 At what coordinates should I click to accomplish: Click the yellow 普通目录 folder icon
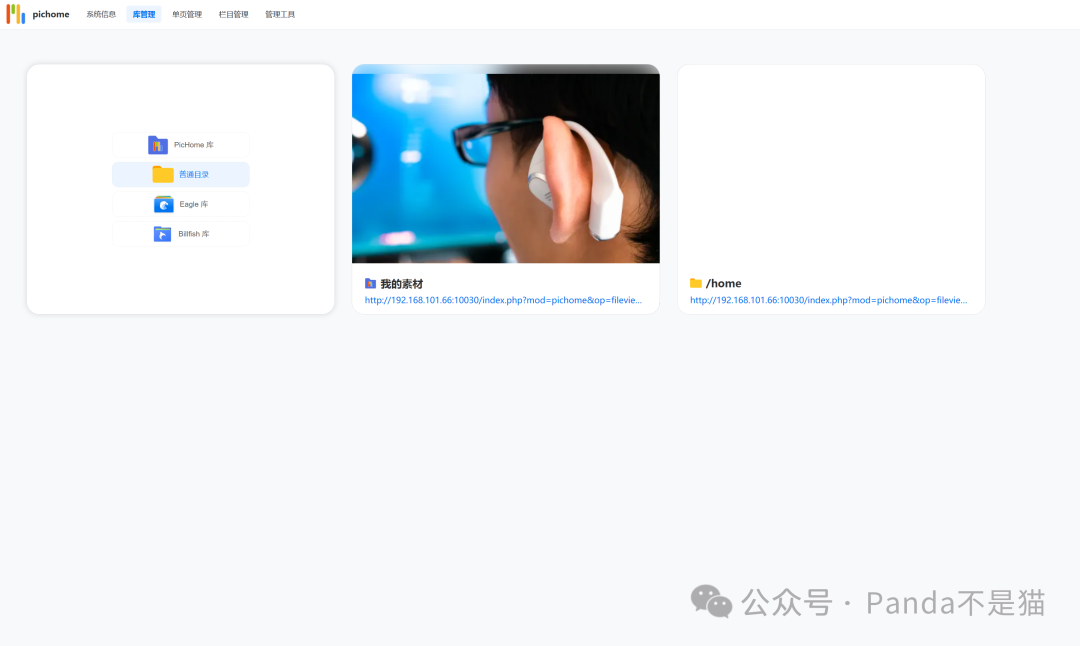(x=163, y=174)
